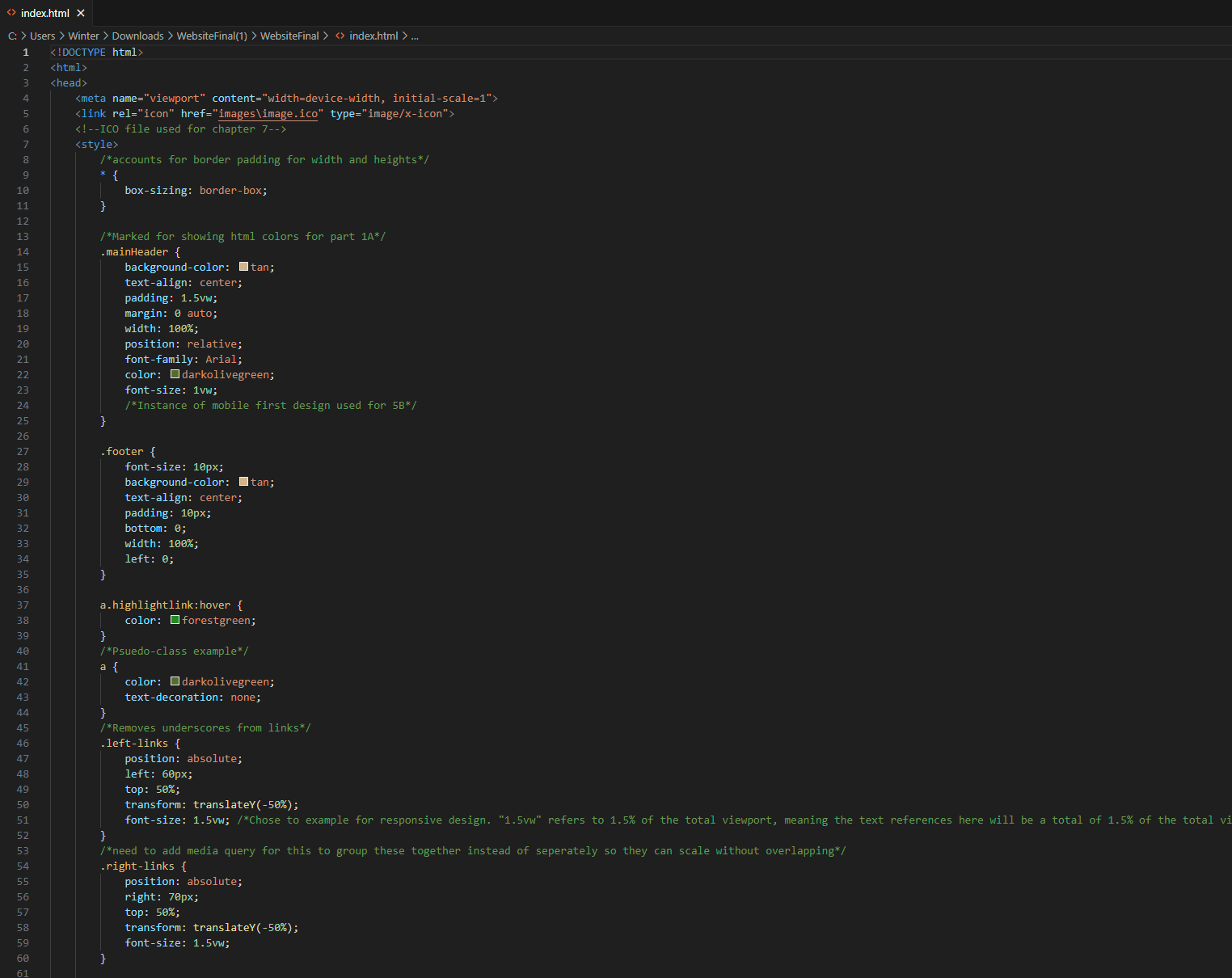The width and height of the screenshot is (1232, 978).
Task: Close the index.html tab
Action: (x=81, y=13)
